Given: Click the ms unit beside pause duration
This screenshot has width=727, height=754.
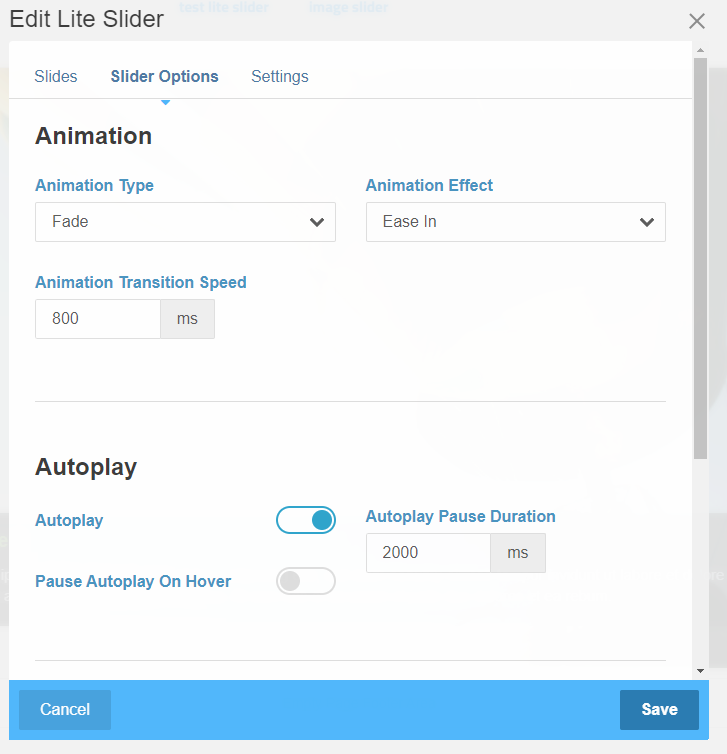Looking at the screenshot, I should (517, 553).
